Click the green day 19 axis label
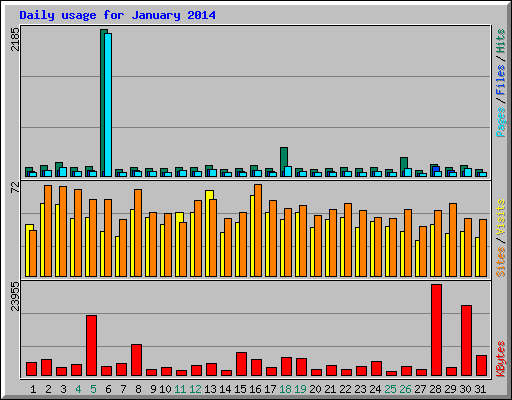The width and height of the screenshot is (512, 400). [300, 389]
